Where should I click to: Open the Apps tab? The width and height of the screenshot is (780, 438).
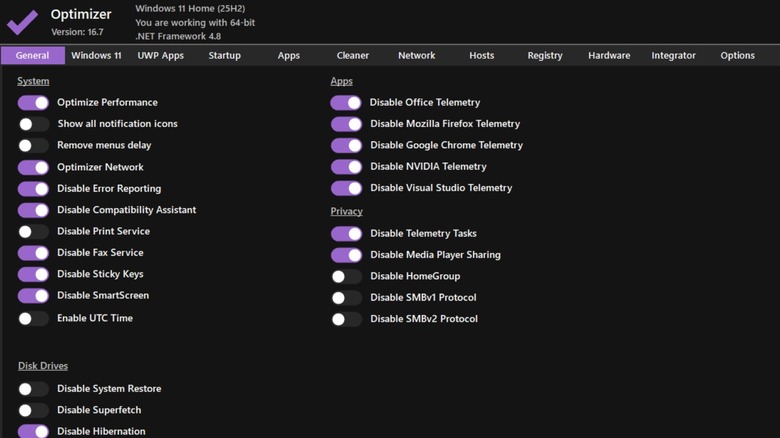click(x=289, y=55)
